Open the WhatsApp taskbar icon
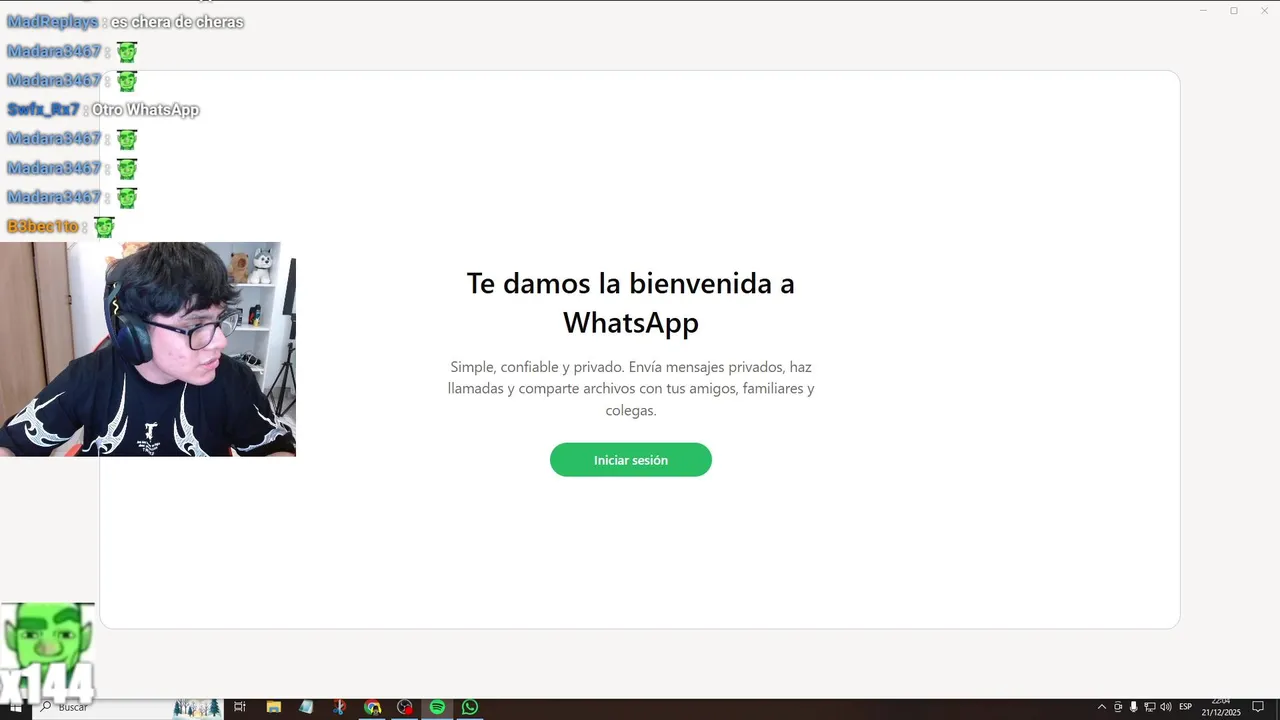Screen dimensions: 1280x720 pos(469,707)
